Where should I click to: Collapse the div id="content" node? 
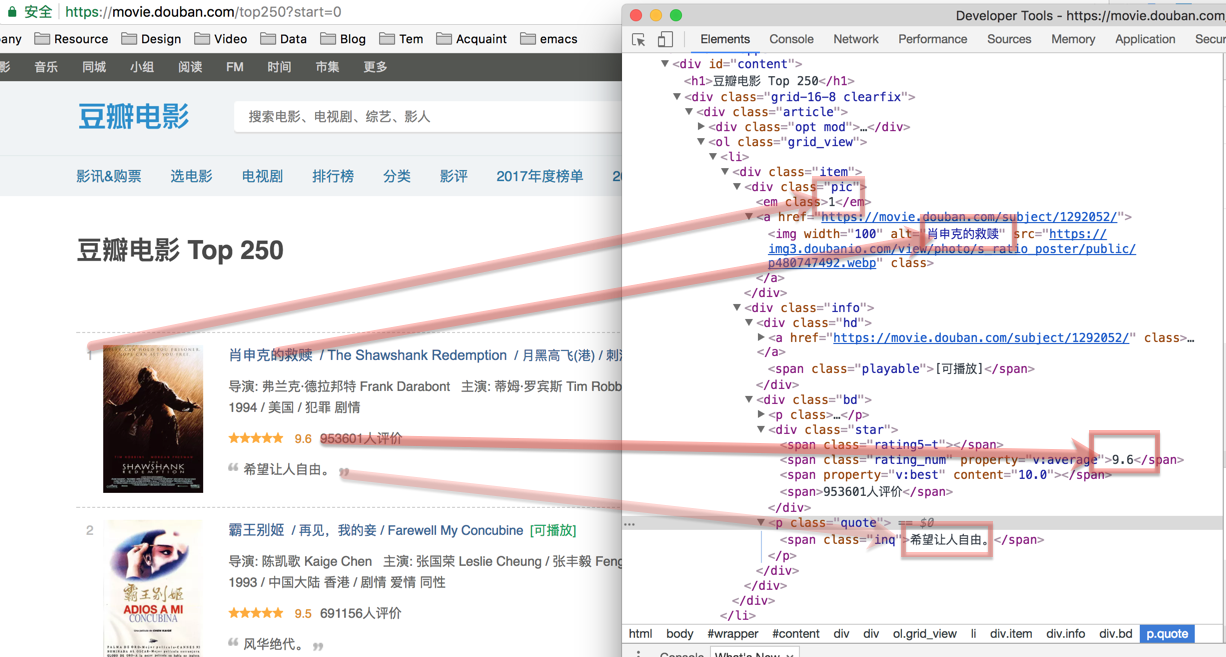[665, 64]
